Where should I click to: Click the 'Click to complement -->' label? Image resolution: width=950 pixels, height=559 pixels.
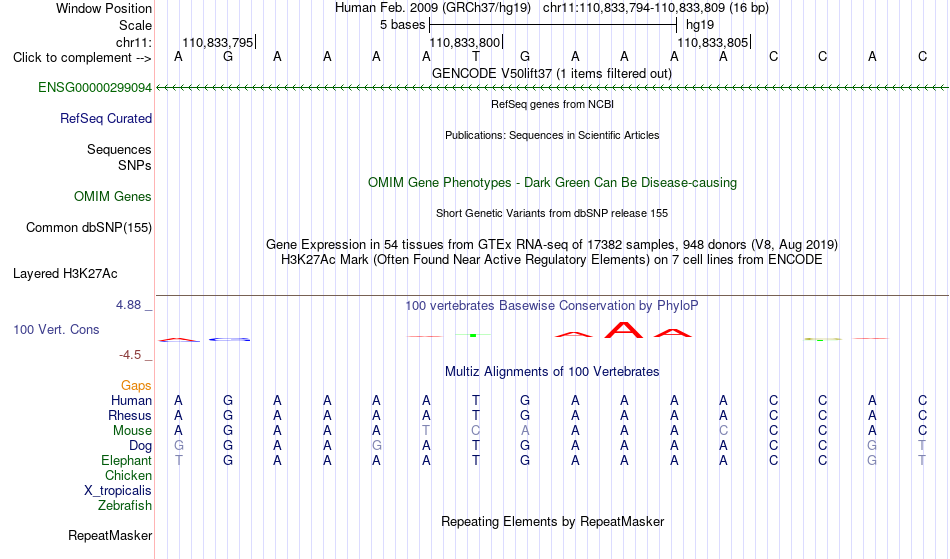click(82, 58)
